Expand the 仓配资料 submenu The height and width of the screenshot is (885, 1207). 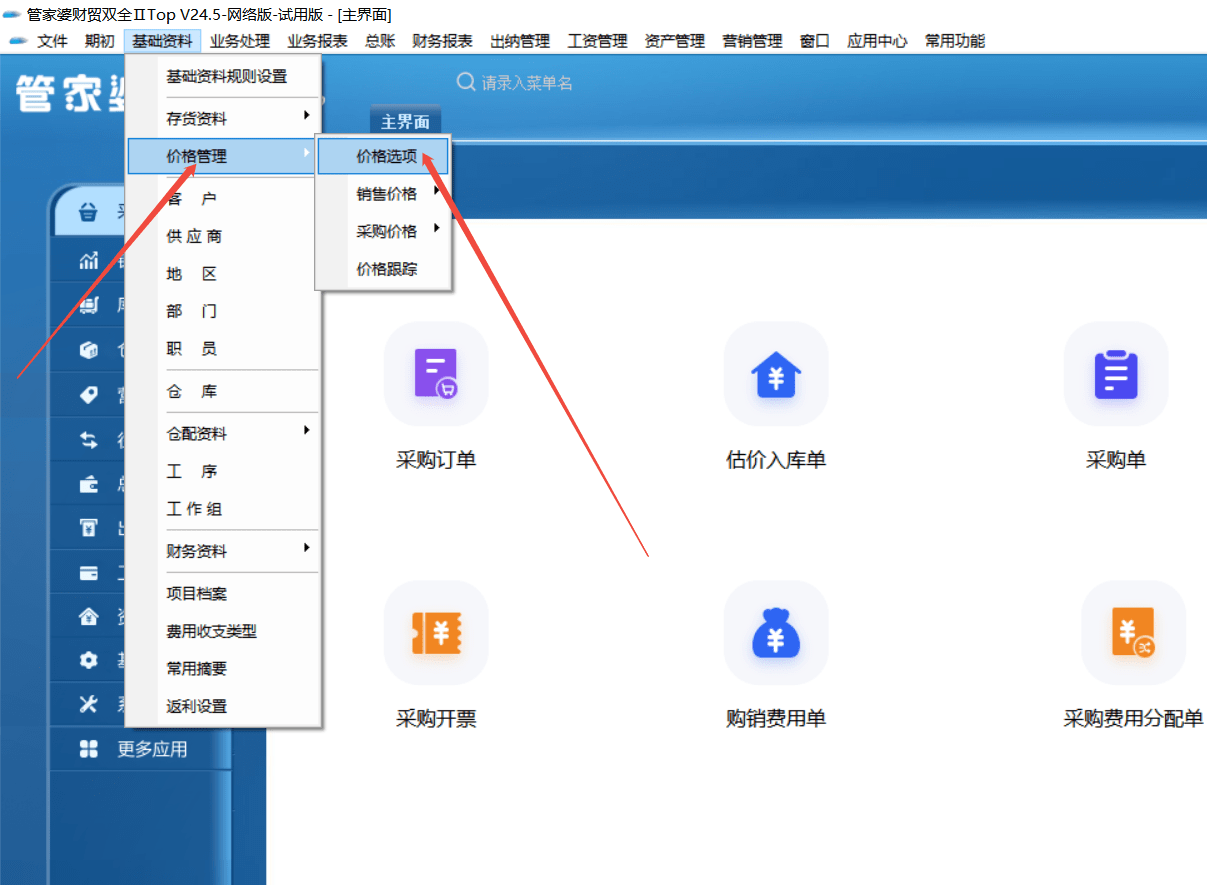click(x=223, y=434)
